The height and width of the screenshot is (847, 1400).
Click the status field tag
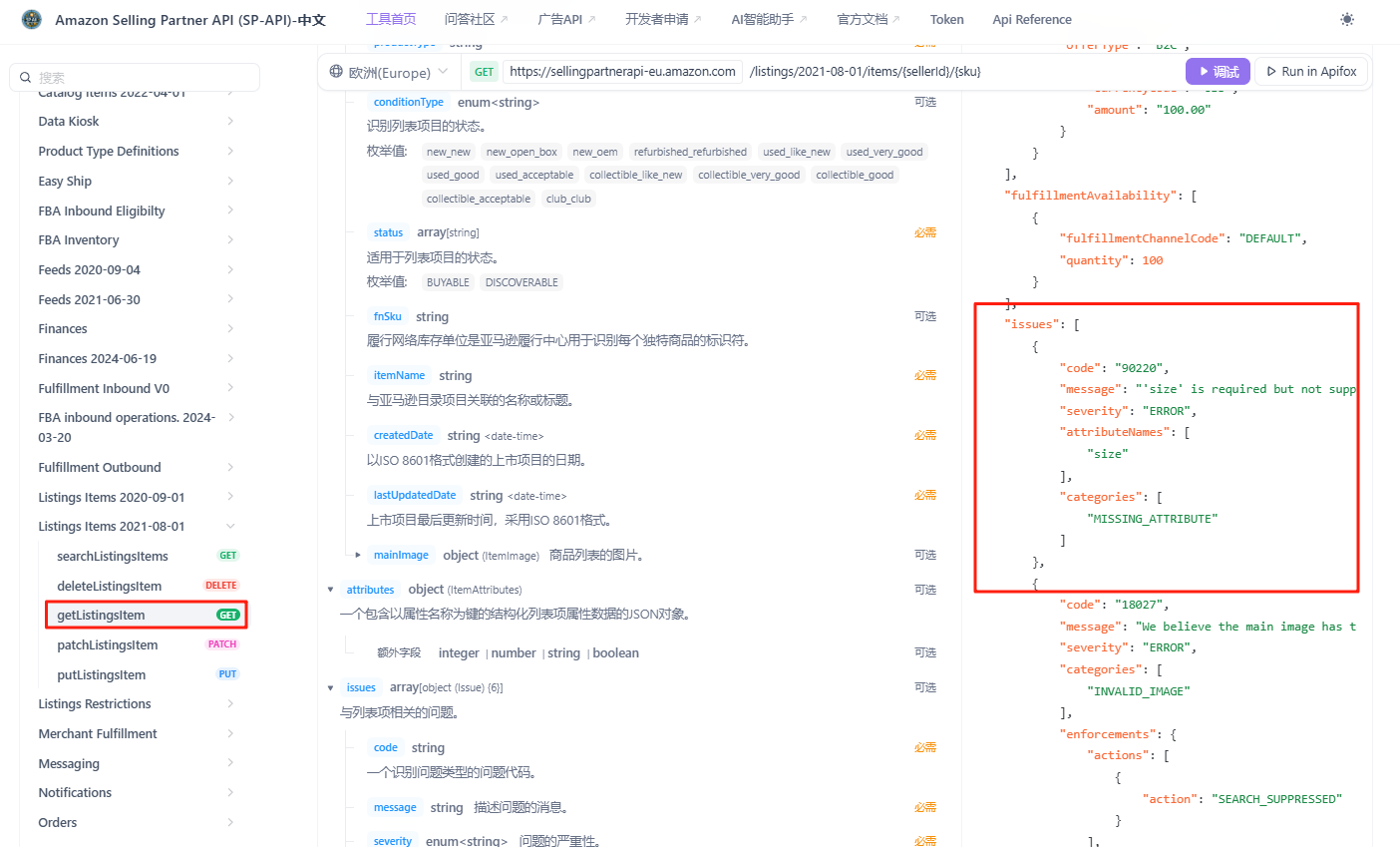pos(388,232)
